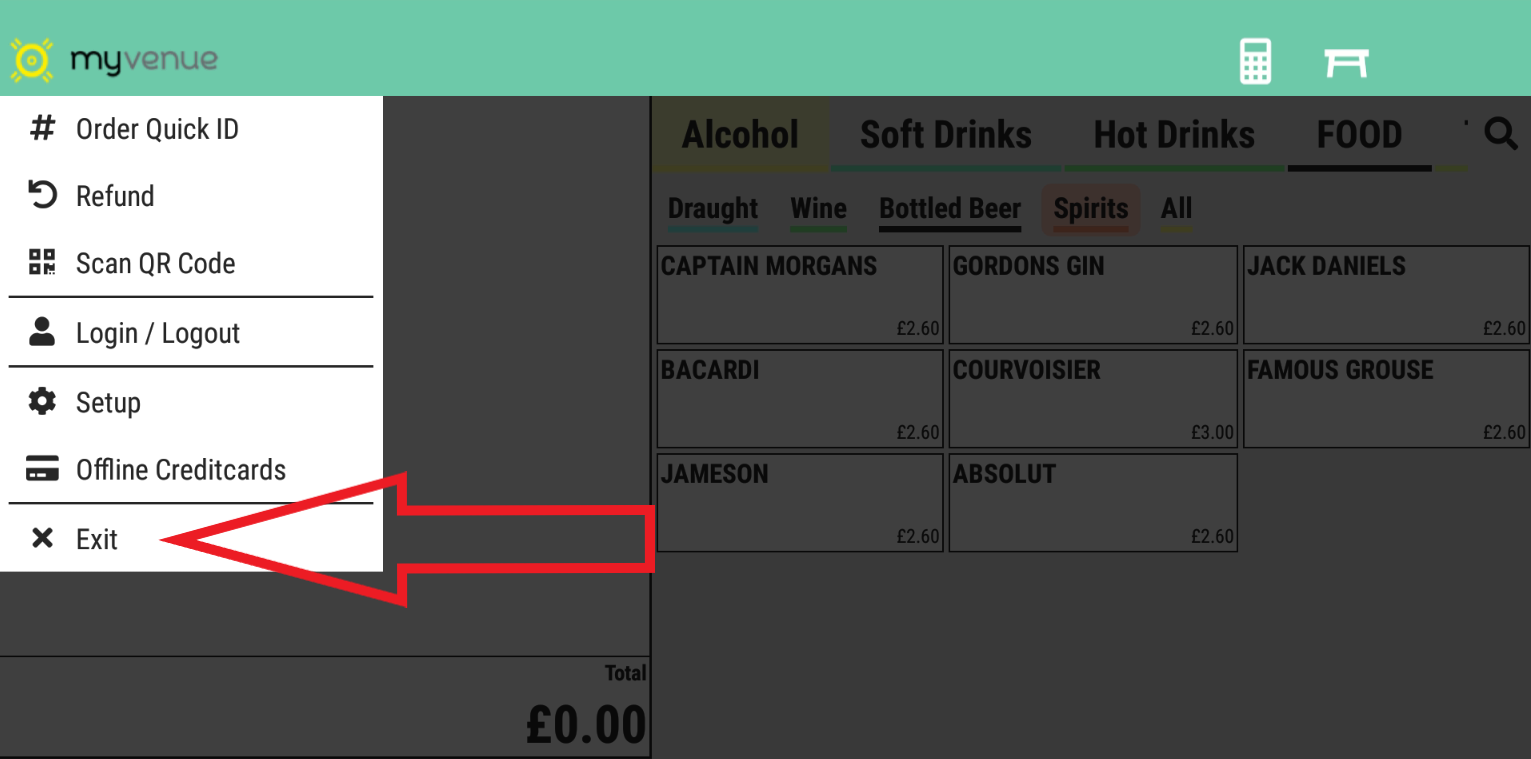This screenshot has width=1531, height=759.
Task: Click the myvenue sun logo
Action: 31,61
